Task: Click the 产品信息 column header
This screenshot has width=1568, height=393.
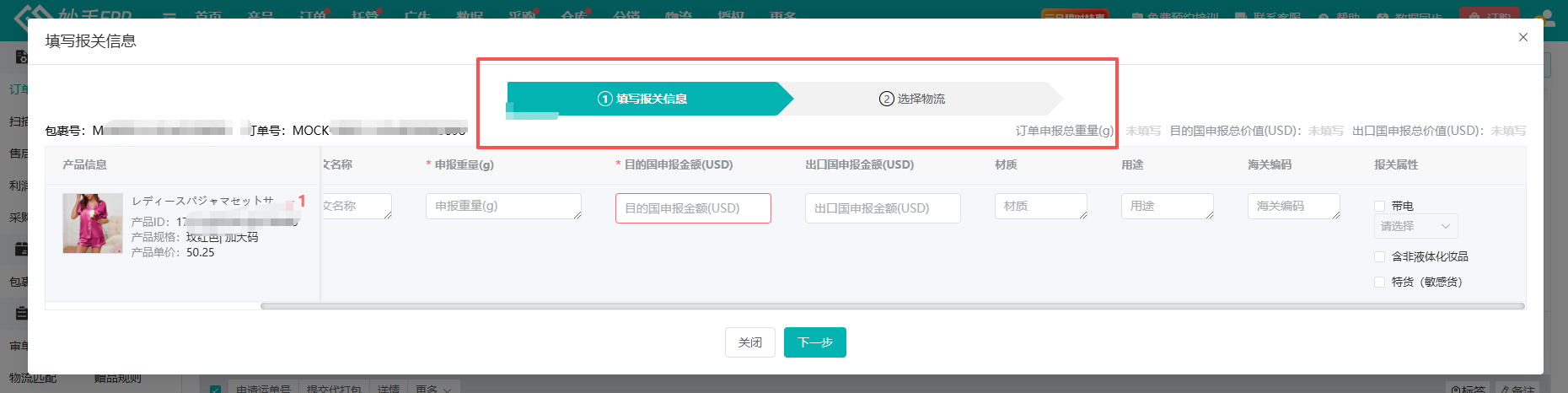Action: coord(84,164)
